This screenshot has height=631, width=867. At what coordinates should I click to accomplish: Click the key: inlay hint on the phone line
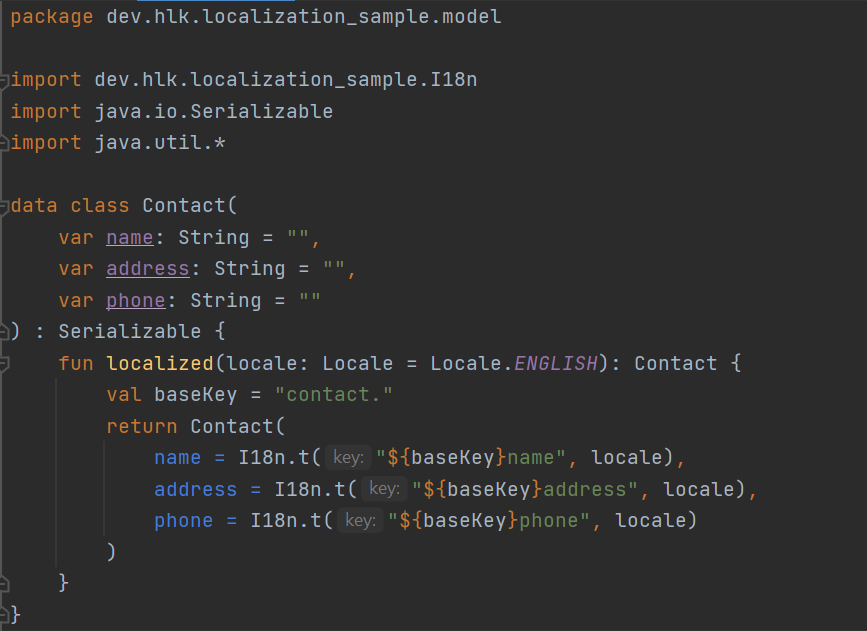click(360, 521)
